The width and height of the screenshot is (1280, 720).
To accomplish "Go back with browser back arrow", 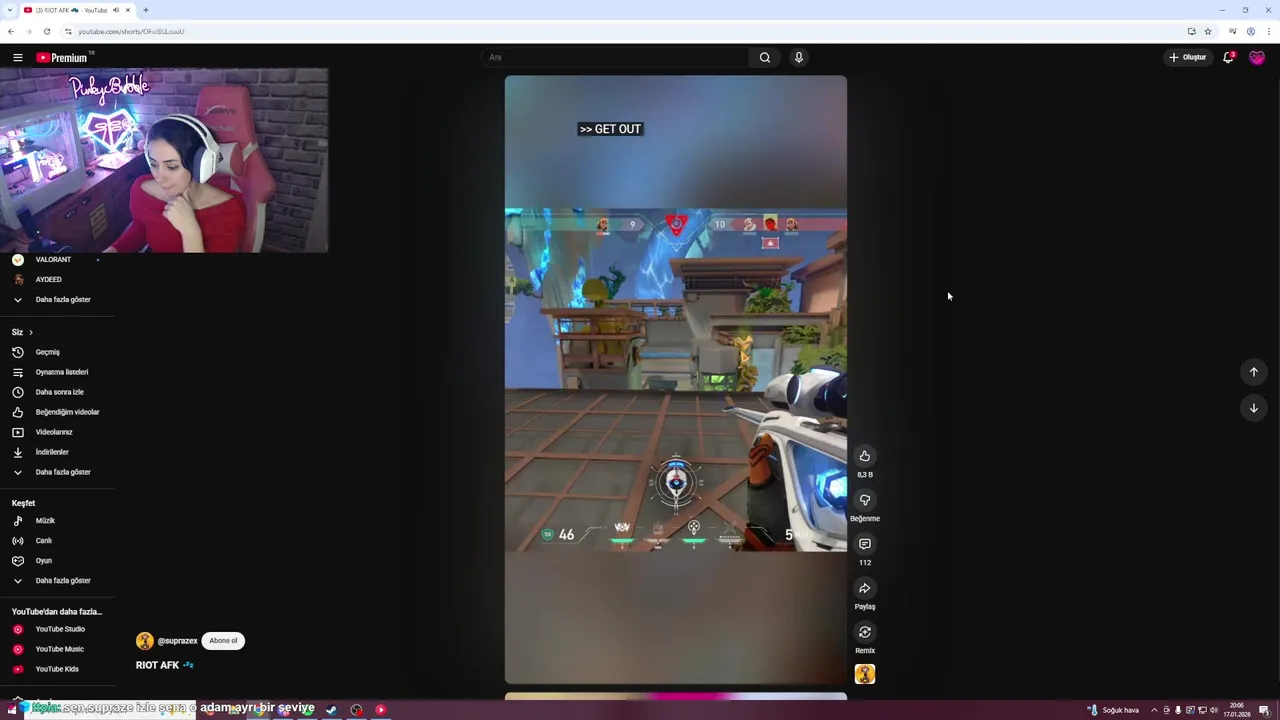I will coord(11,32).
